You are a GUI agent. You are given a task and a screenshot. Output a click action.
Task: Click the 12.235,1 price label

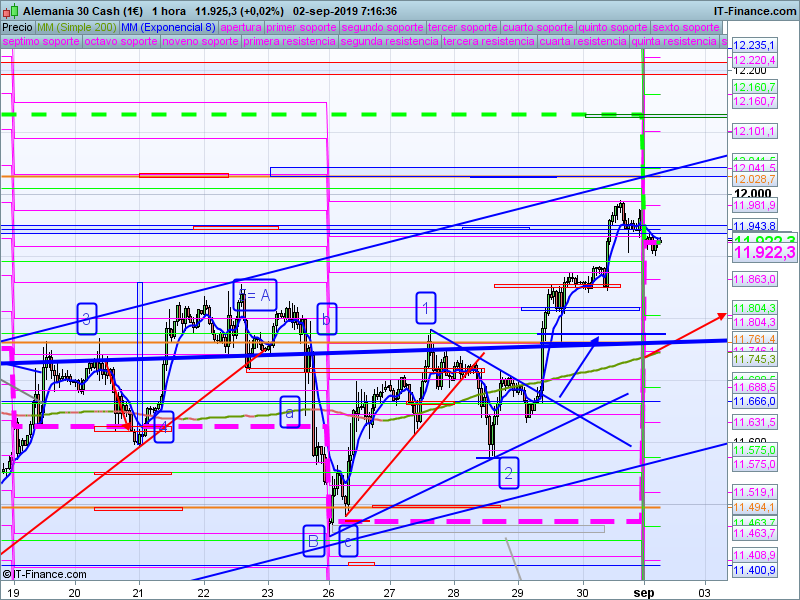pos(754,45)
